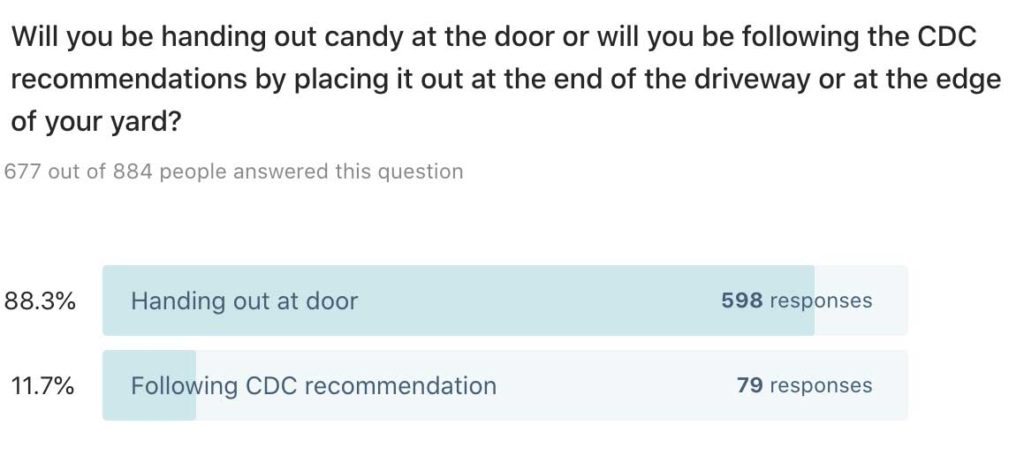Click the '677 out of 884 people answered' subtitle
Viewport: 1024px width, 456px height.
[234, 172]
